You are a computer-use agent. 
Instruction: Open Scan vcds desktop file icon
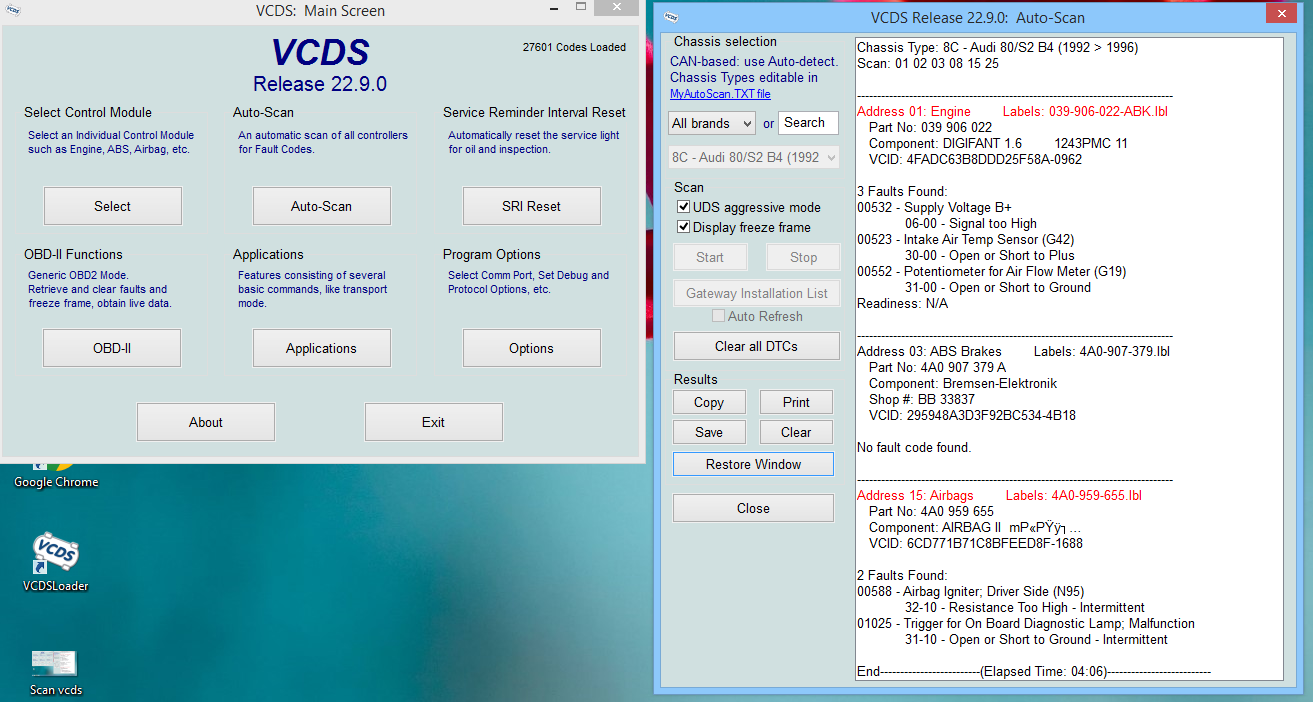point(55,663)
